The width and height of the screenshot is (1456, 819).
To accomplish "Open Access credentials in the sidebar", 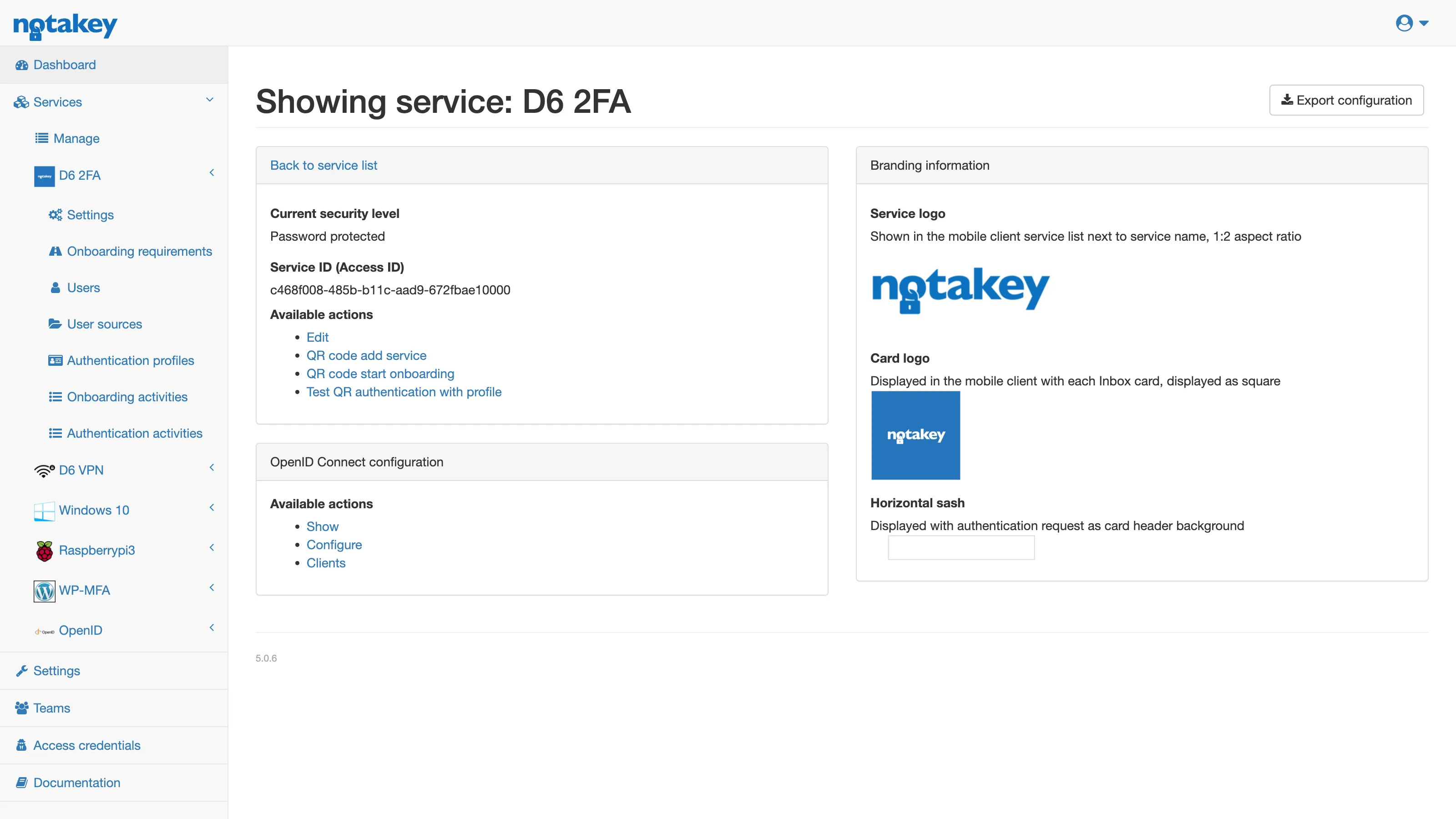I will pyautogui.click(x=114, y=746).
